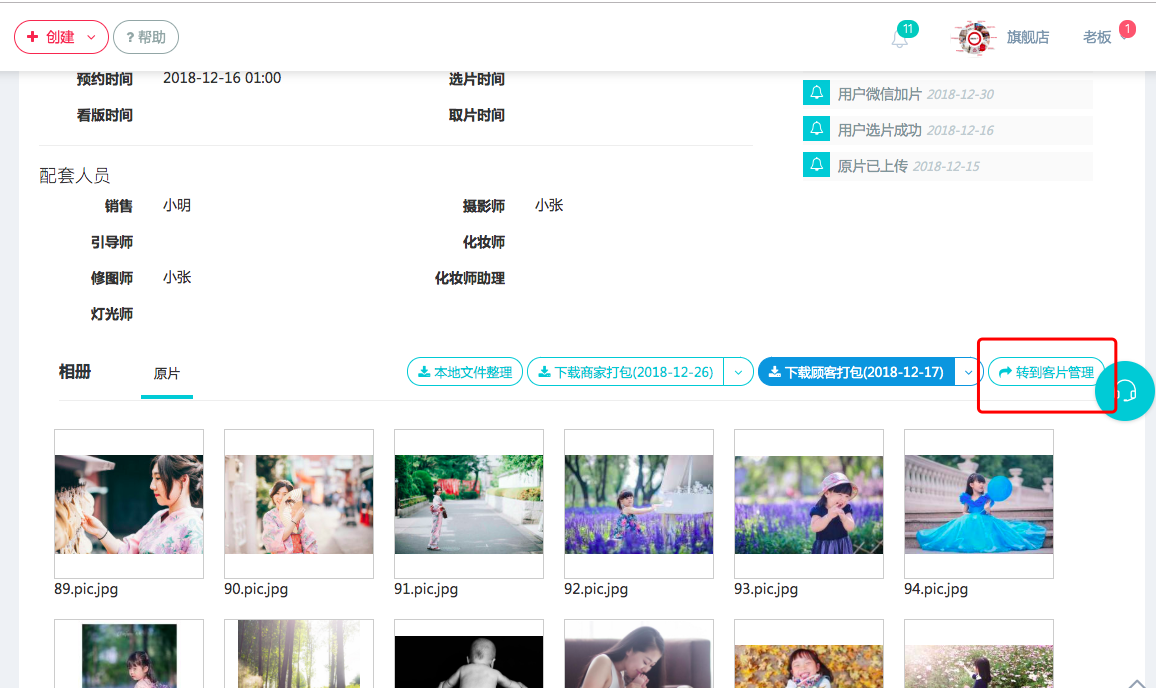Click bell icon beside 用户选片成功

(x=817, y=130)
